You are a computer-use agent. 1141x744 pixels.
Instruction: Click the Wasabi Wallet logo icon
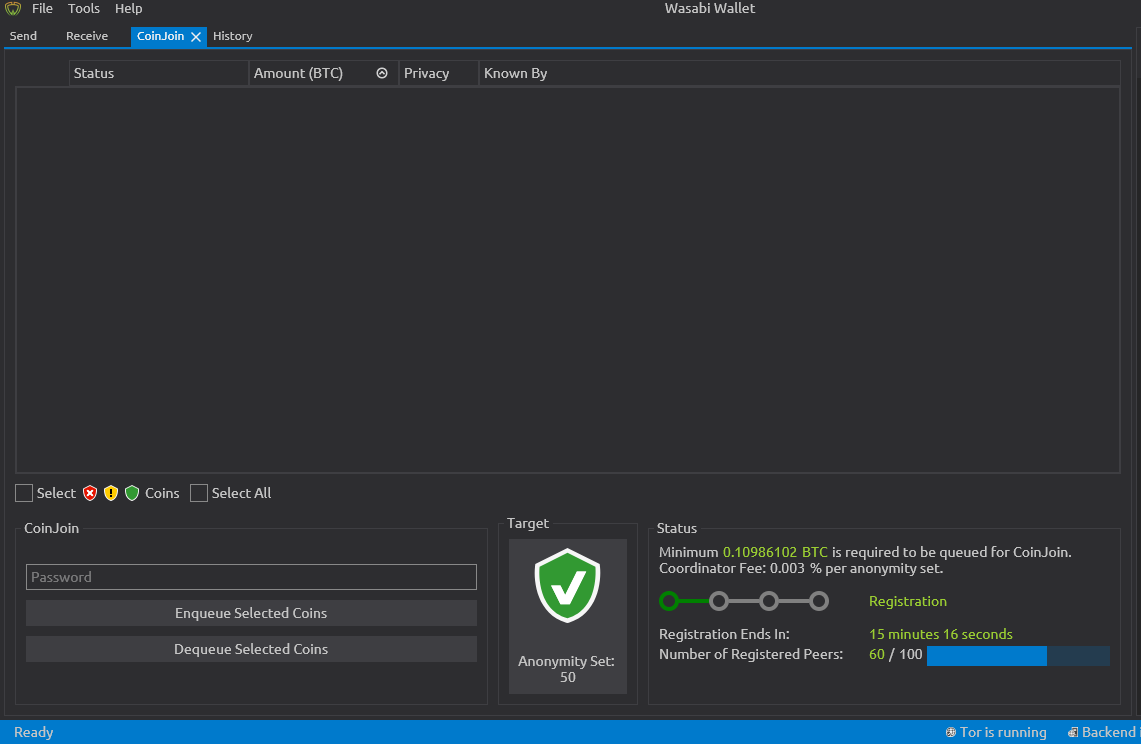pyautogui.click(x=13, y=9)
